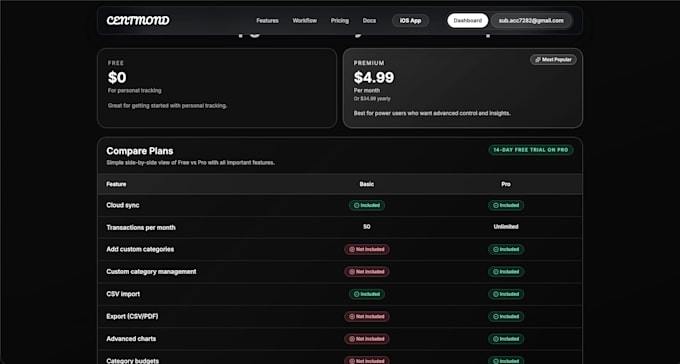Click the Export (CSV/PDF) feature label
This screenshot has width=680, height=364.
(132, 317)
